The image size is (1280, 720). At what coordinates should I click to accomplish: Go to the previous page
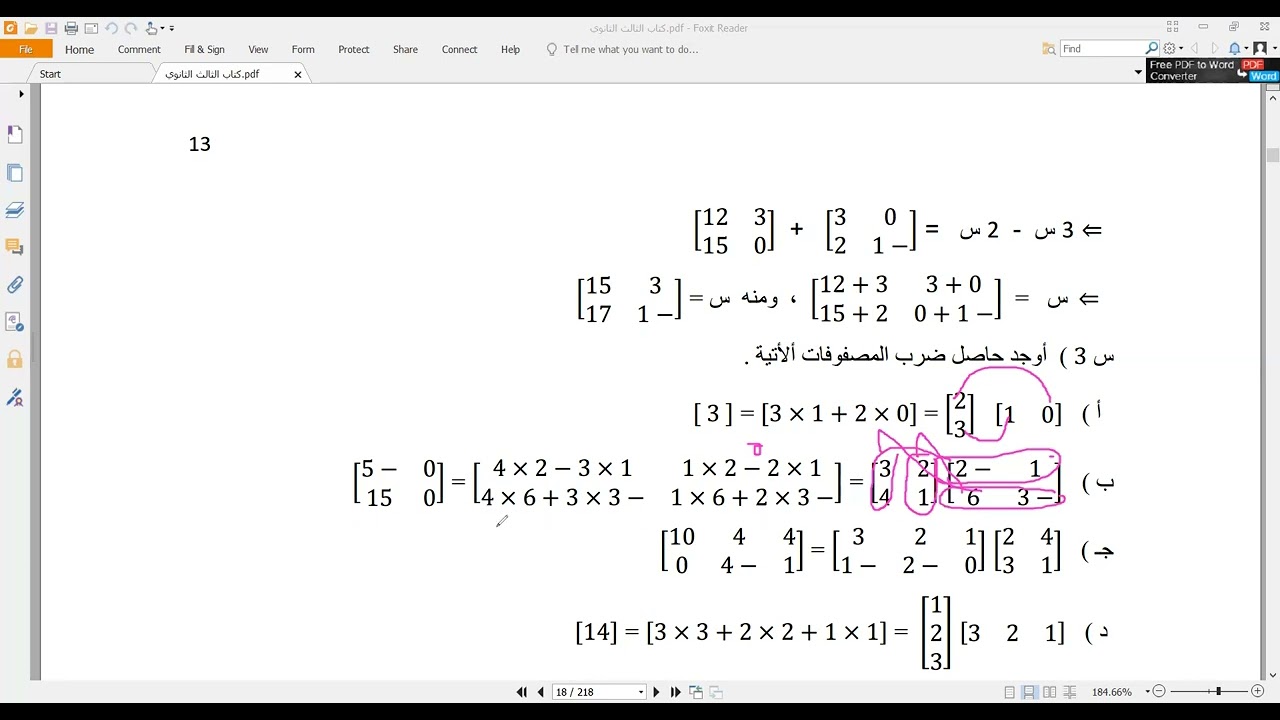coord(541,692)
